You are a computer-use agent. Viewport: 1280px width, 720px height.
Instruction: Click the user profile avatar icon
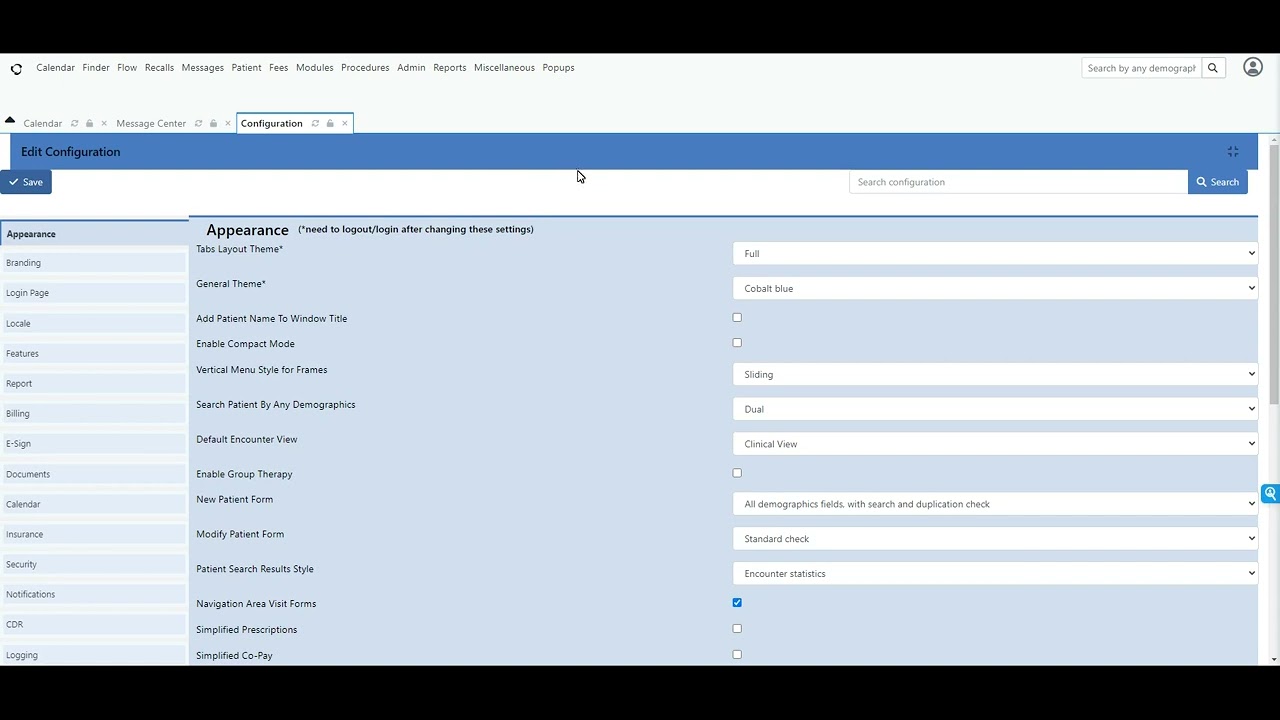tap(1253, 67)
